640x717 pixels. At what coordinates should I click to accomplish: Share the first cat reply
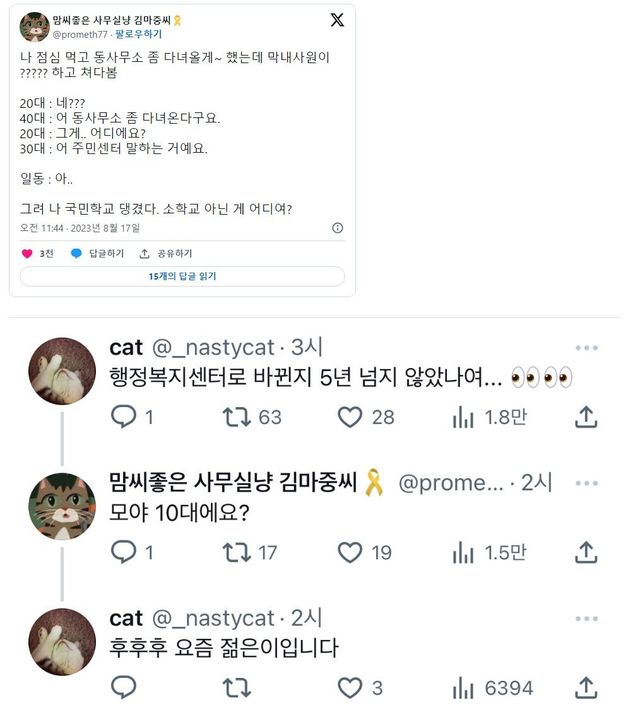587,417
